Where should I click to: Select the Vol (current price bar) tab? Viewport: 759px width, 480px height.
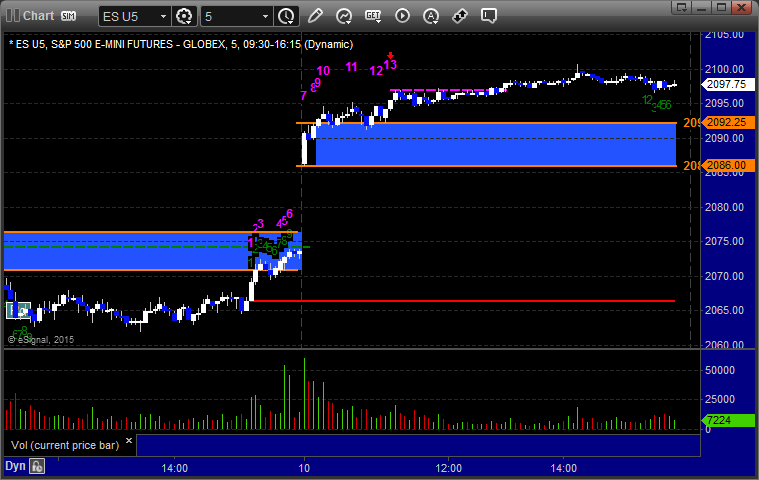click(x=65, y=445)
